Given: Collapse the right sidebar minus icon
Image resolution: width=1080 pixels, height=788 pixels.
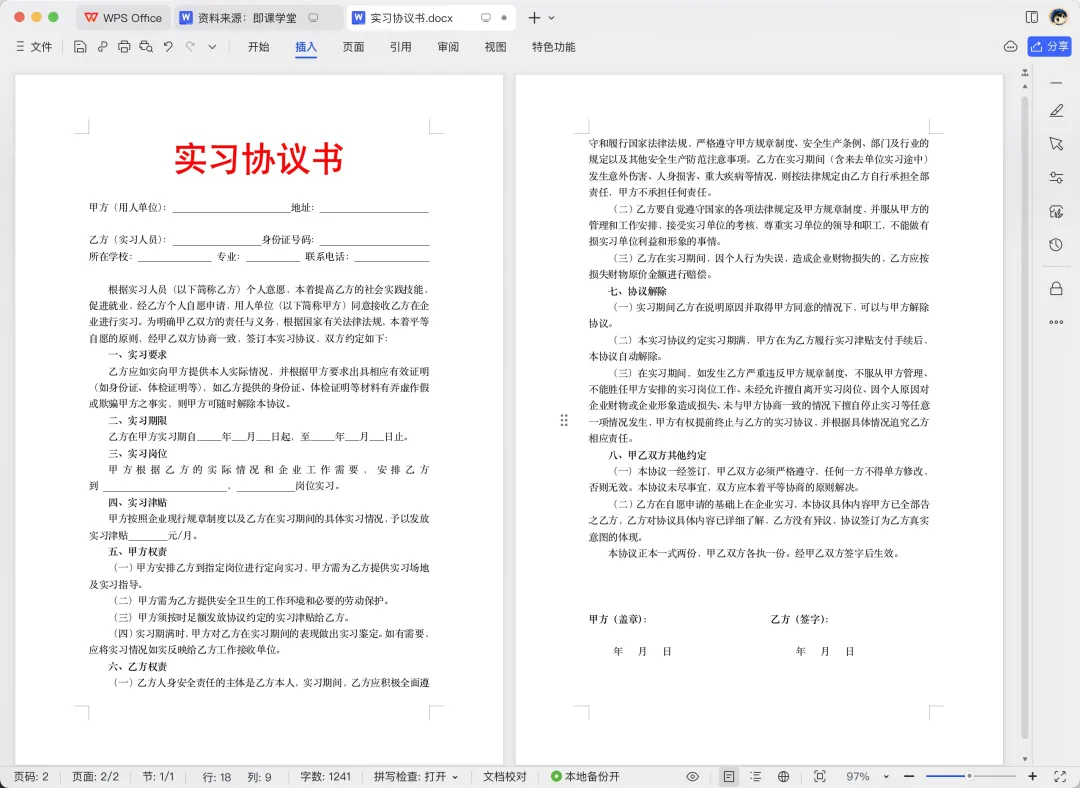Looking at the screenshot, I should click(1056, 83).
